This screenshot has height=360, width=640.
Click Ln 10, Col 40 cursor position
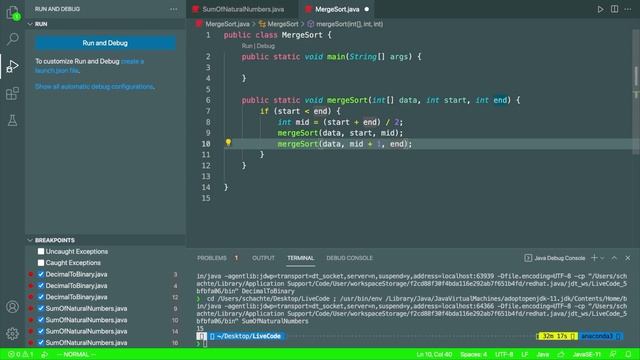[x=434, y=354]
